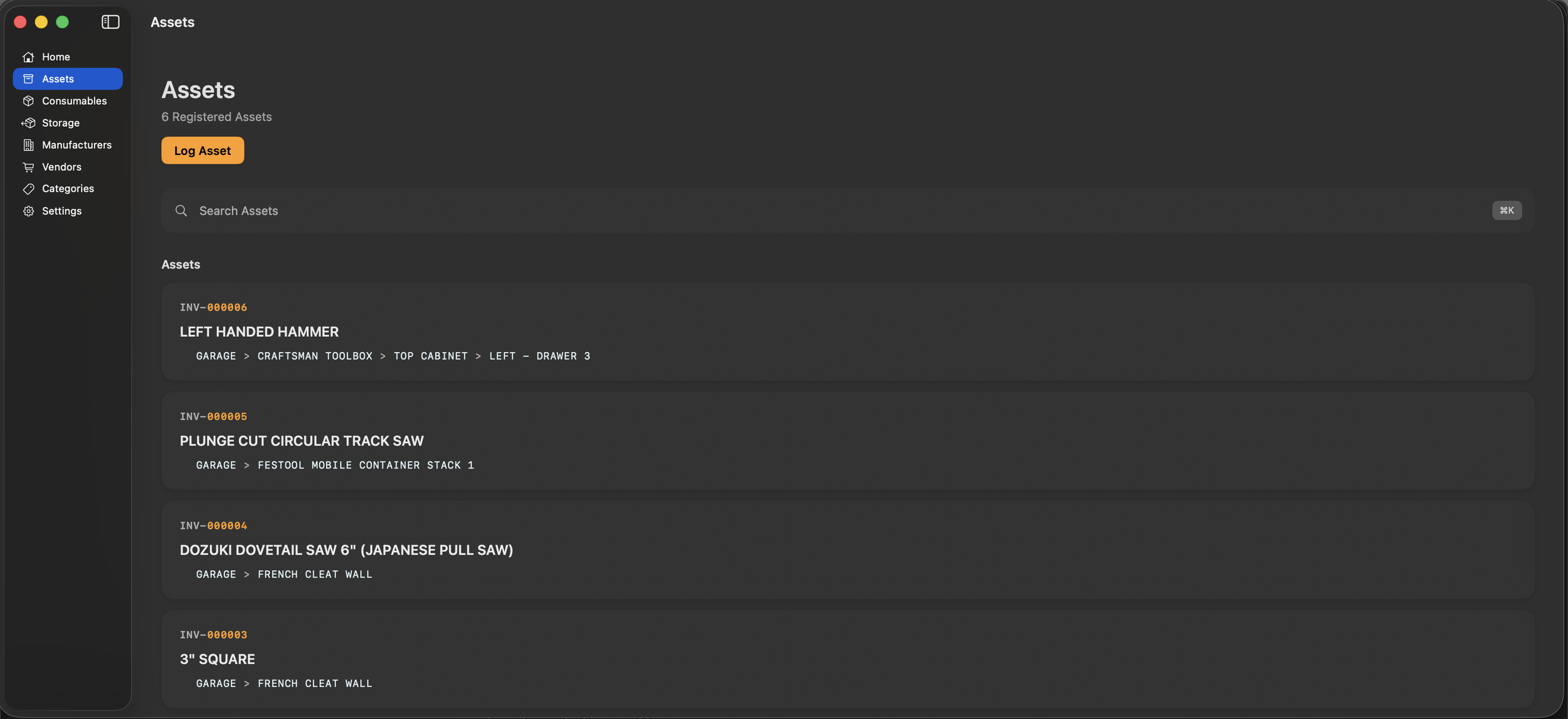Open the Home page label in the sidebar
Viewport: 1568px width, 719px height.
56,57
